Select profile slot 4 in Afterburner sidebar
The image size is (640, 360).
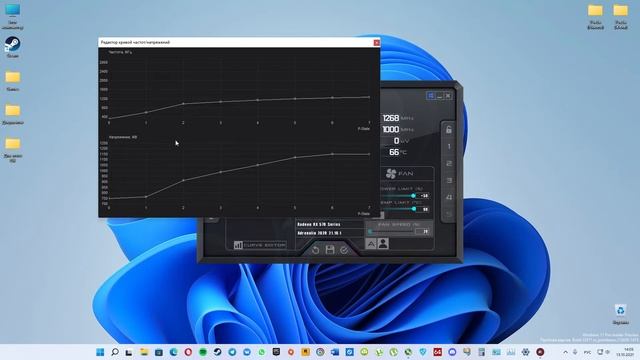pos(449,198)
